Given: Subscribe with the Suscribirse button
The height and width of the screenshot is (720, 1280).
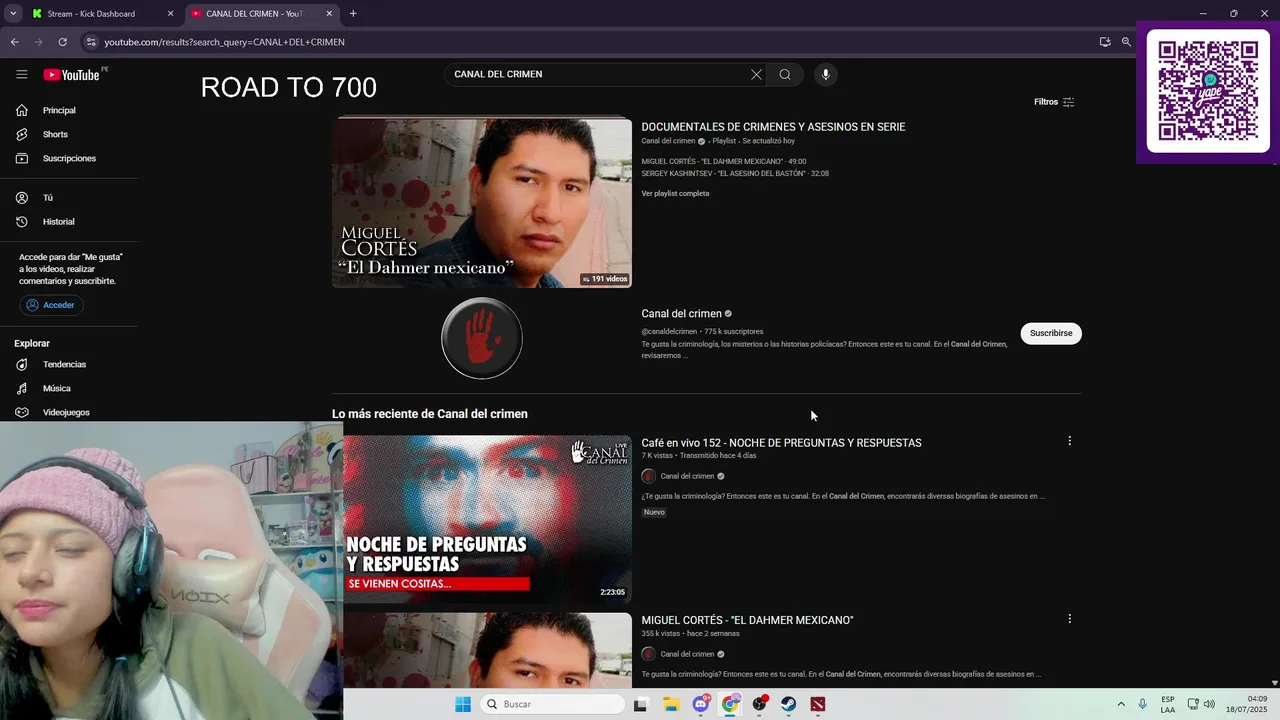Looking at the screenshot, I should click(x=1051, y=333).
